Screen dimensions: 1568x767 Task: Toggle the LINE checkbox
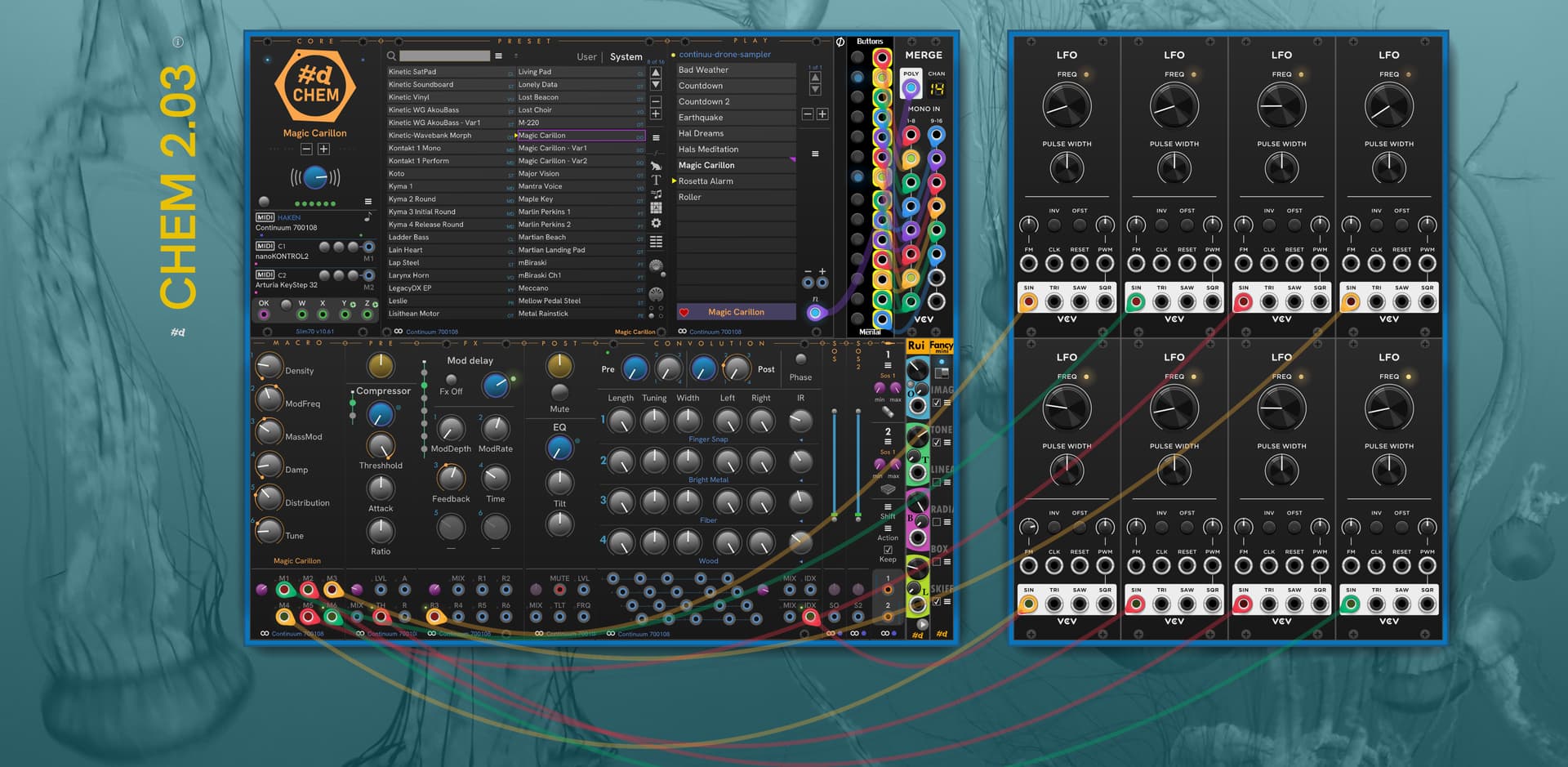click(x=937, y=483)
